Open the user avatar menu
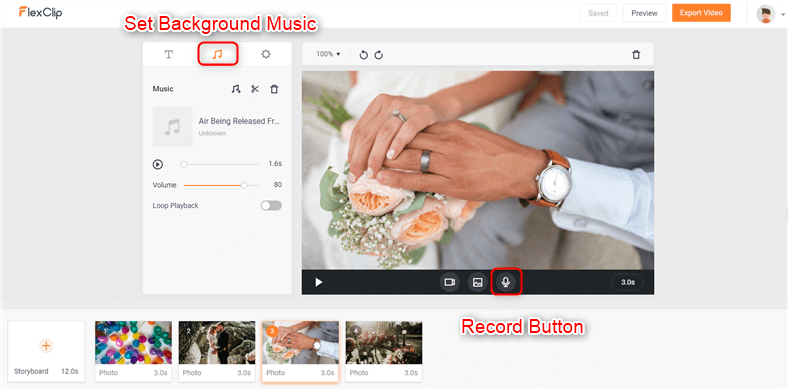Screen dimensions: 788x390 coord(770,14)
